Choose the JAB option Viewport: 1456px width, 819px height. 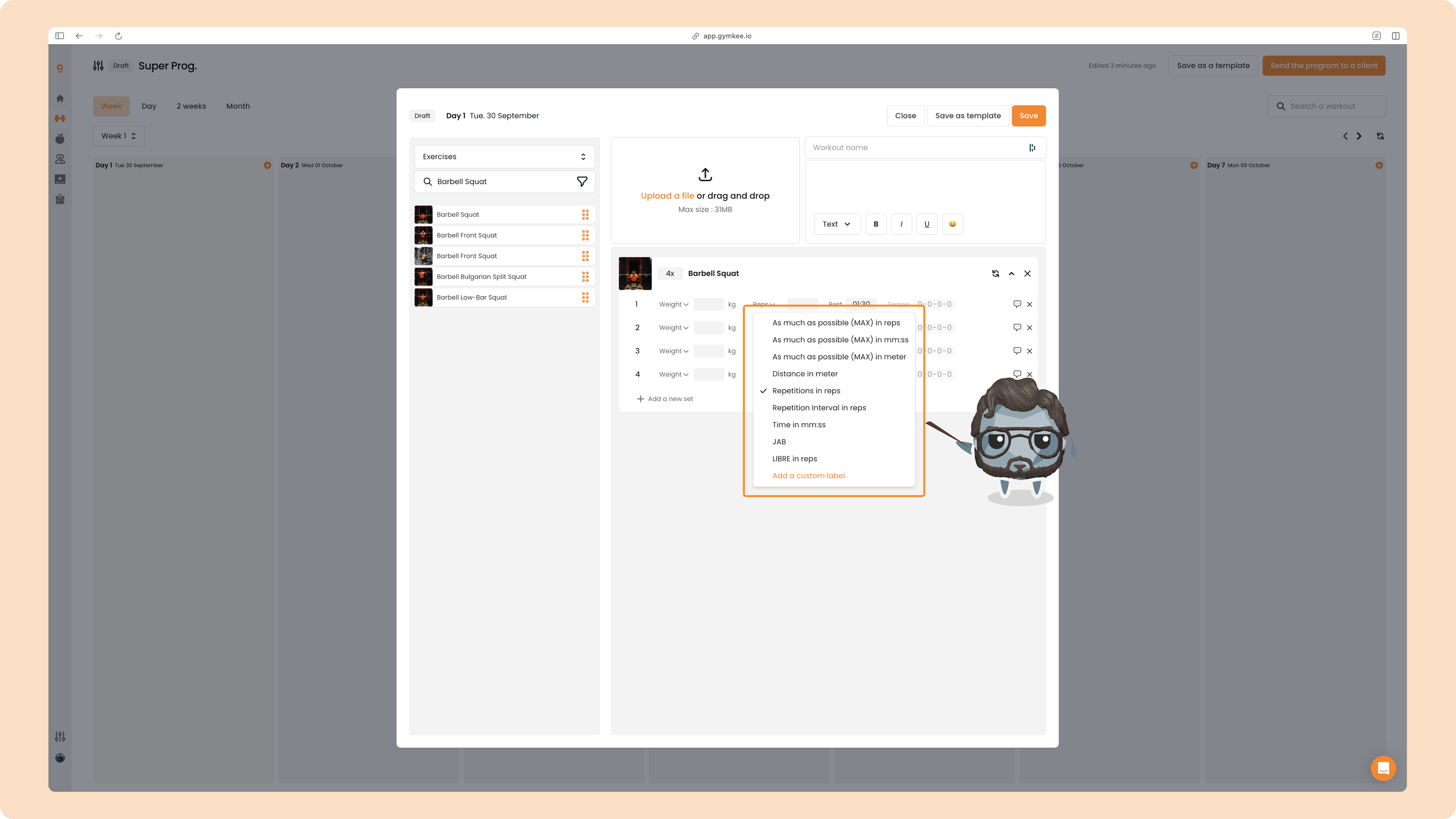click(834, 442)
